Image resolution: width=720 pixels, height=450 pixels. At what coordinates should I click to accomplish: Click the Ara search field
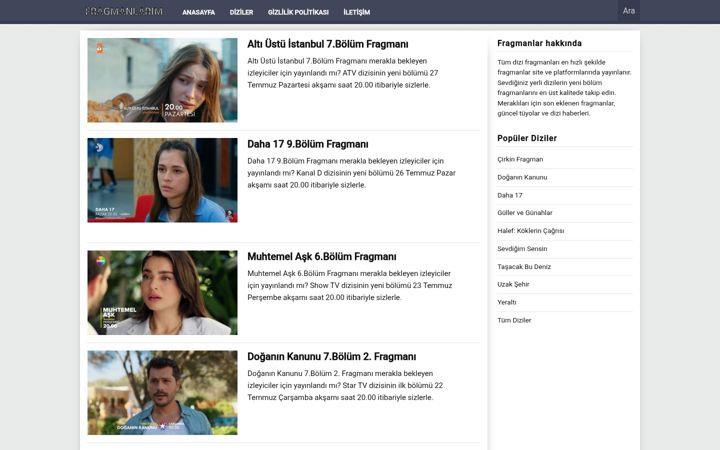629,11
